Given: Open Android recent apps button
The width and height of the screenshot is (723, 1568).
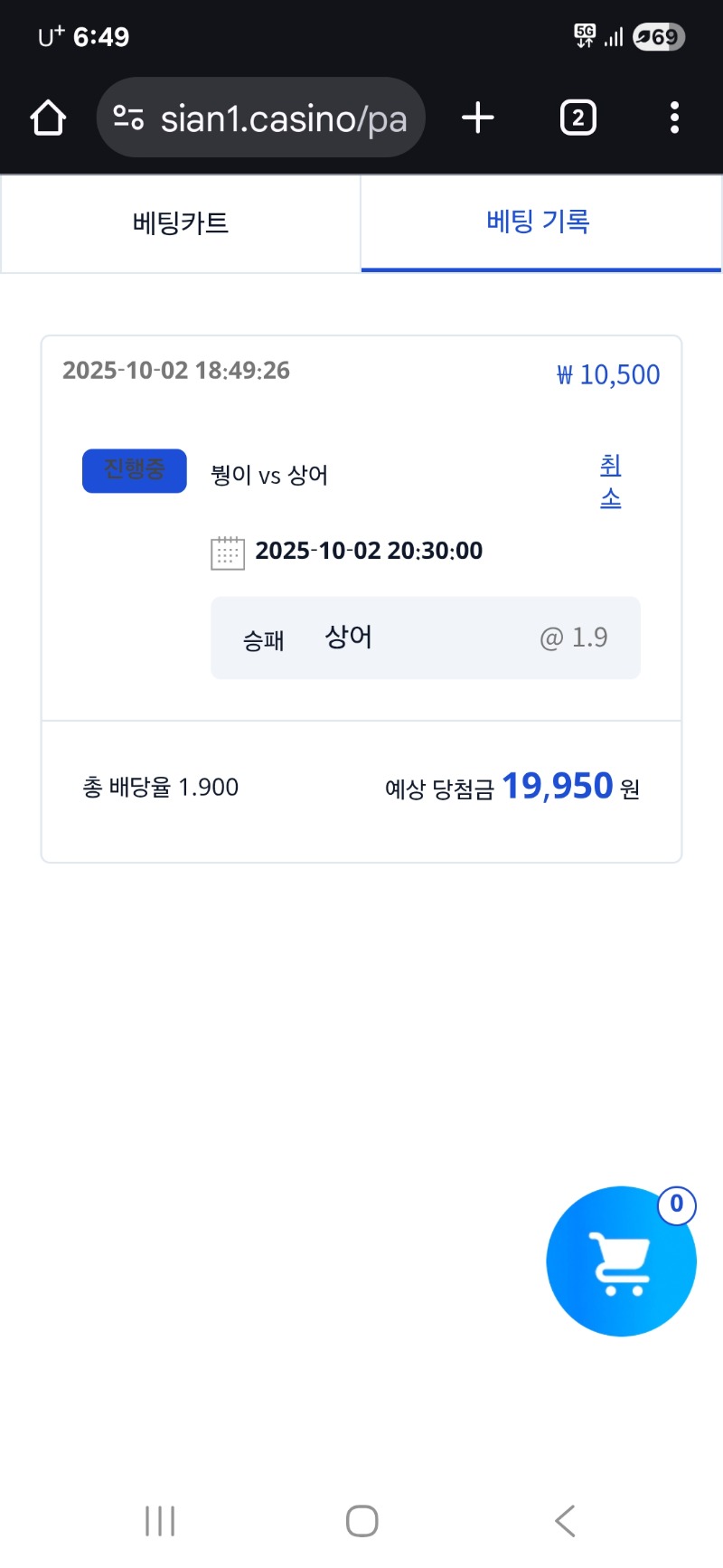Looking at the screenshot, I should tap(160, 1521).
